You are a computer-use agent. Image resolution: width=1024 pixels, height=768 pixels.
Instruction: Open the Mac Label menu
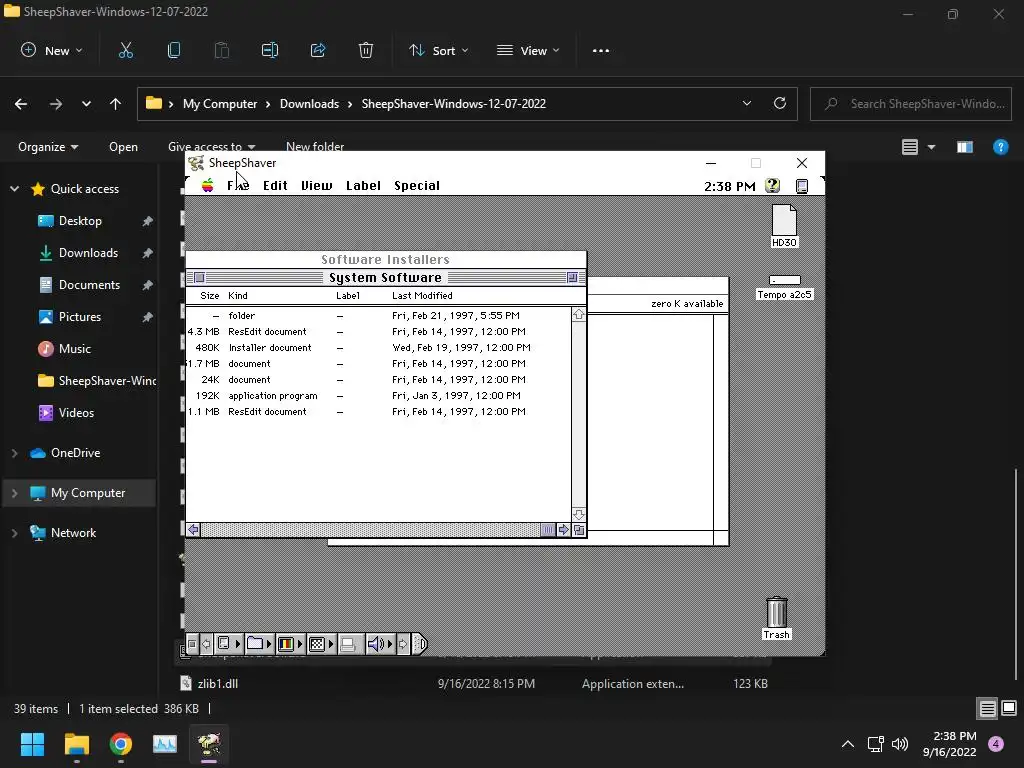tap(363, 185)
